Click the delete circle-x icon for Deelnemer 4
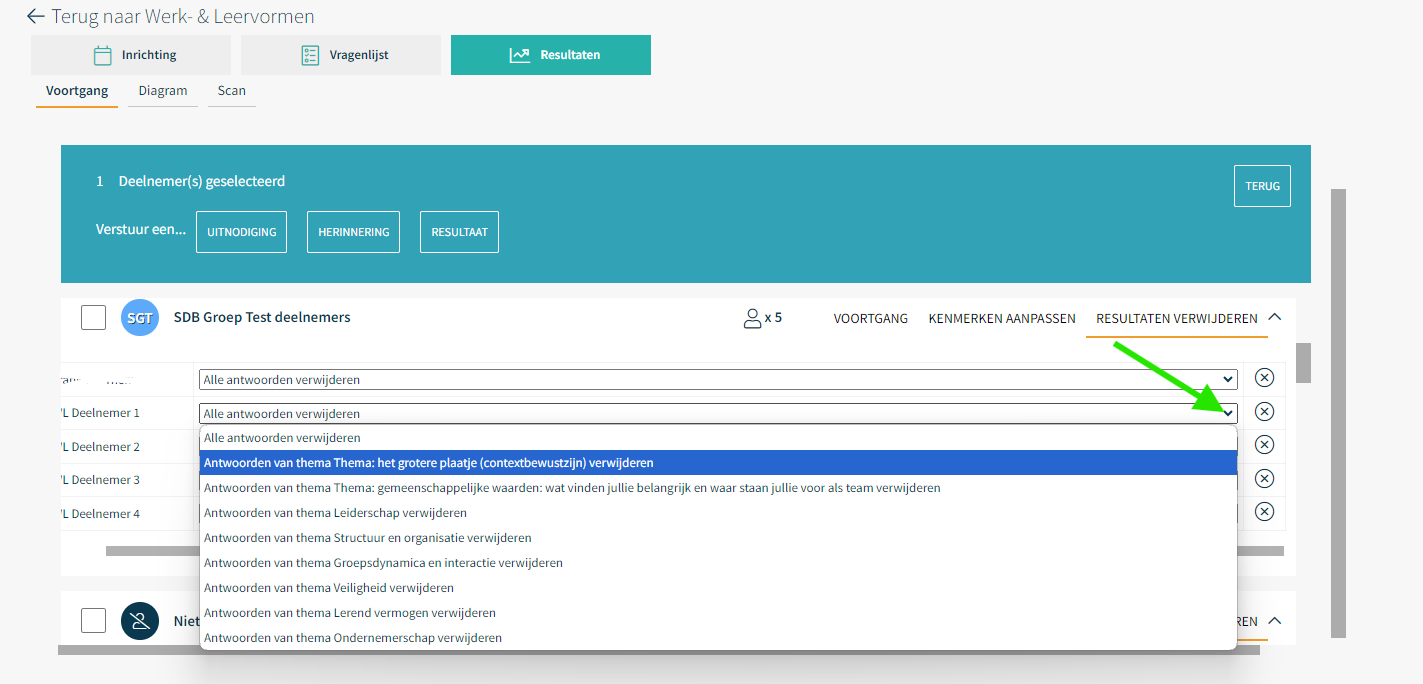The image size is (1423, 684). point(1264,512)
